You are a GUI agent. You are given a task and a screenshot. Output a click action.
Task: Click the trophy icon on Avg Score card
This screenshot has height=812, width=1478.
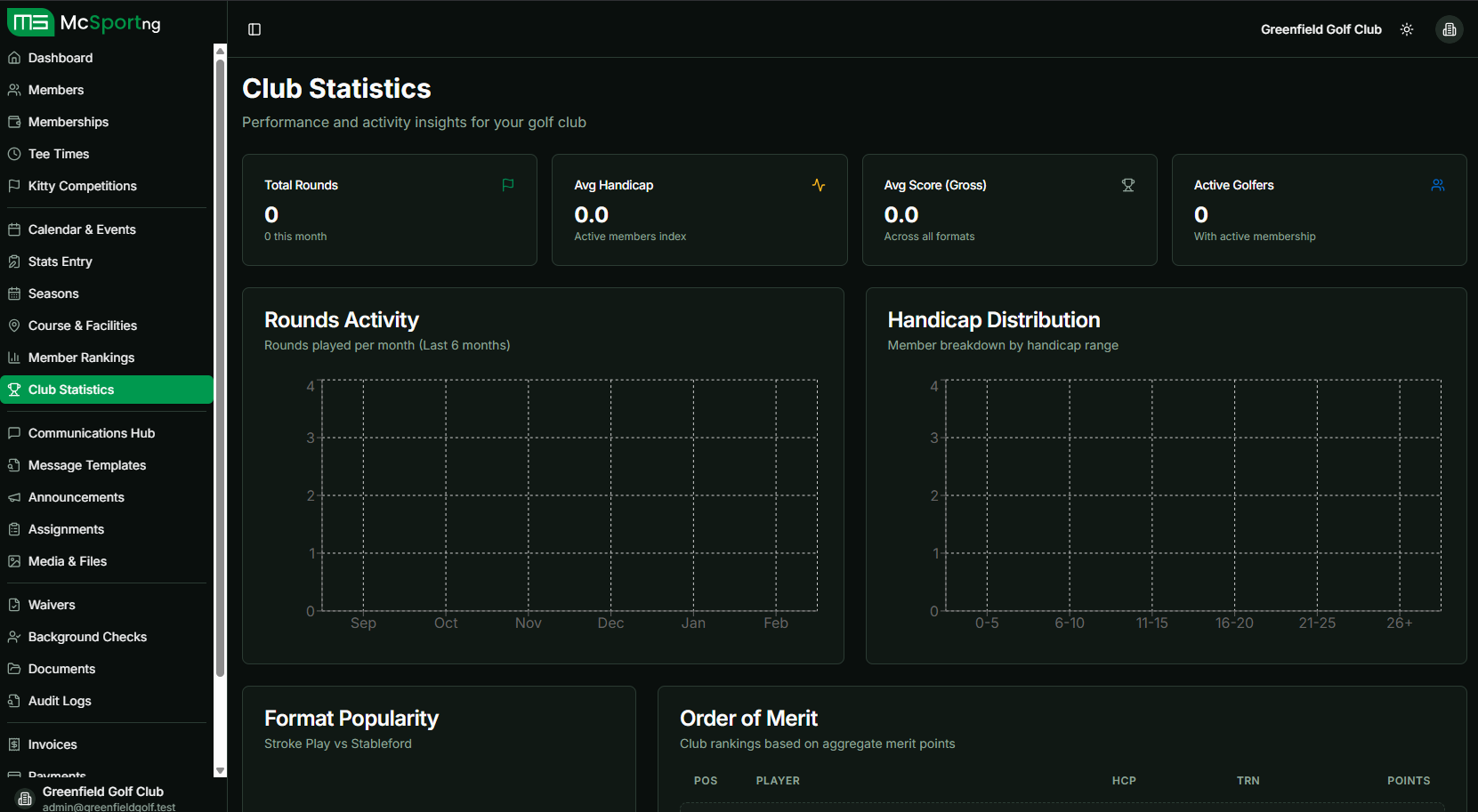pyautogui.click(x=1128, y=185)
